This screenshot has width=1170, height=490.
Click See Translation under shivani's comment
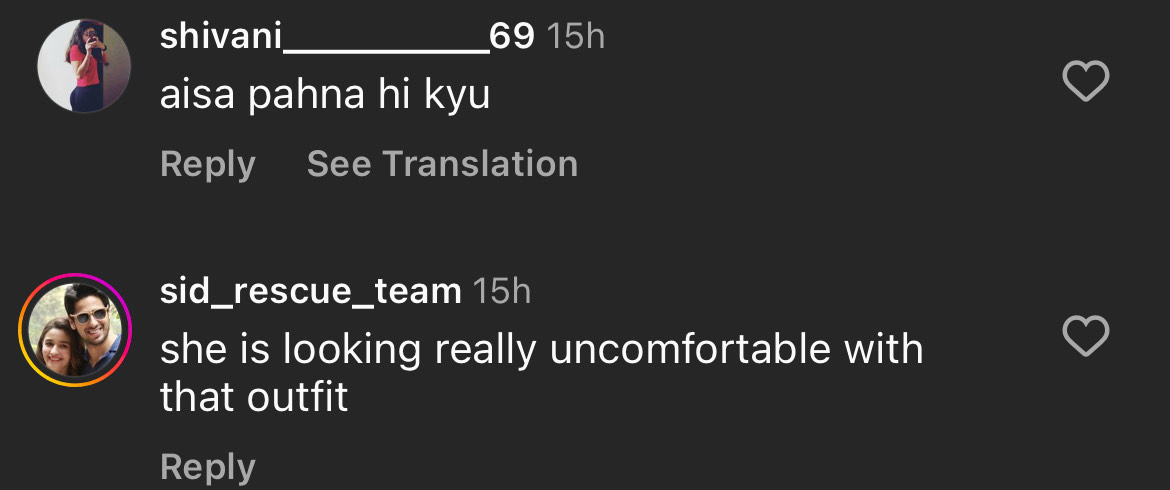click(x=442, y=164)
